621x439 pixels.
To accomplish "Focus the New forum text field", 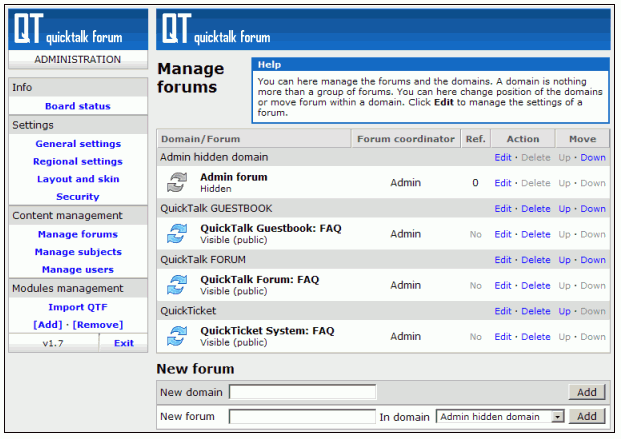I will [x=301, y=417].
